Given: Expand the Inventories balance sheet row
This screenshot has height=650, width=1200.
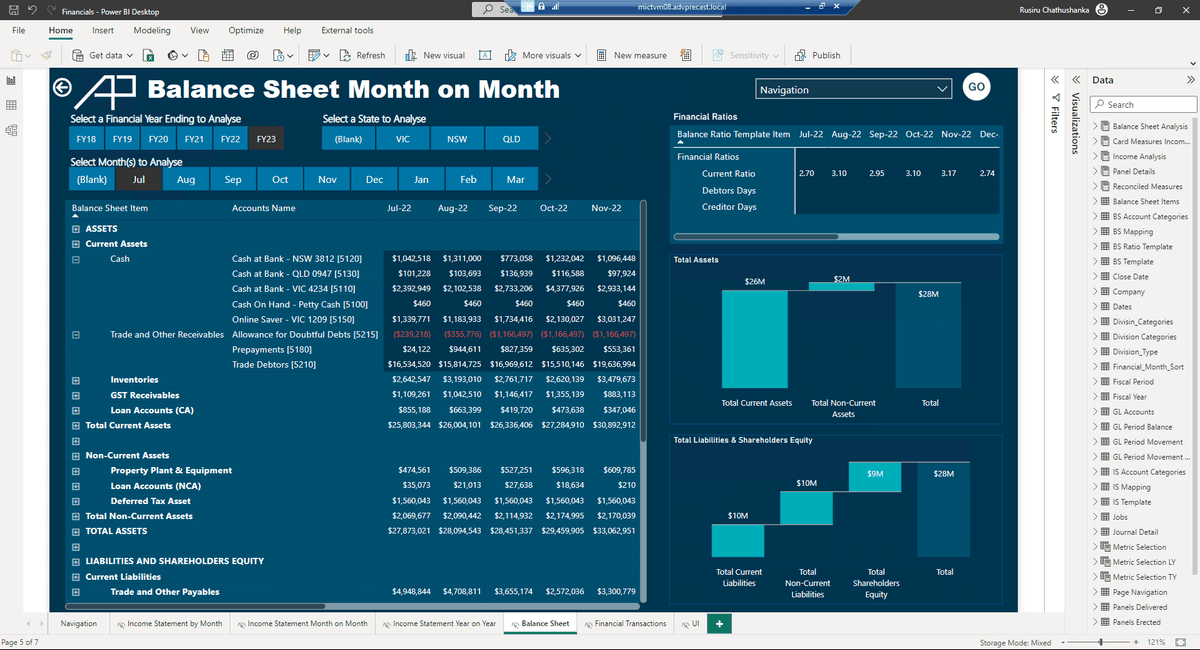Looking at the screenshot, I should 75,380.
